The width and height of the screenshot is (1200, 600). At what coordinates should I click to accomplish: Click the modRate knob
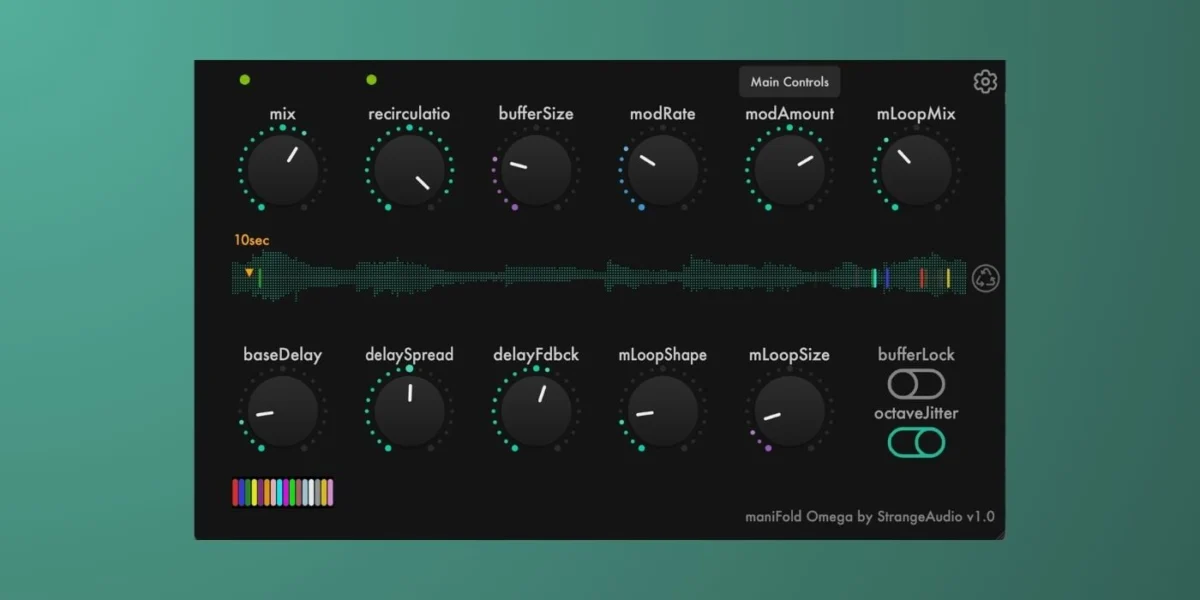click(x=662, y=170)
